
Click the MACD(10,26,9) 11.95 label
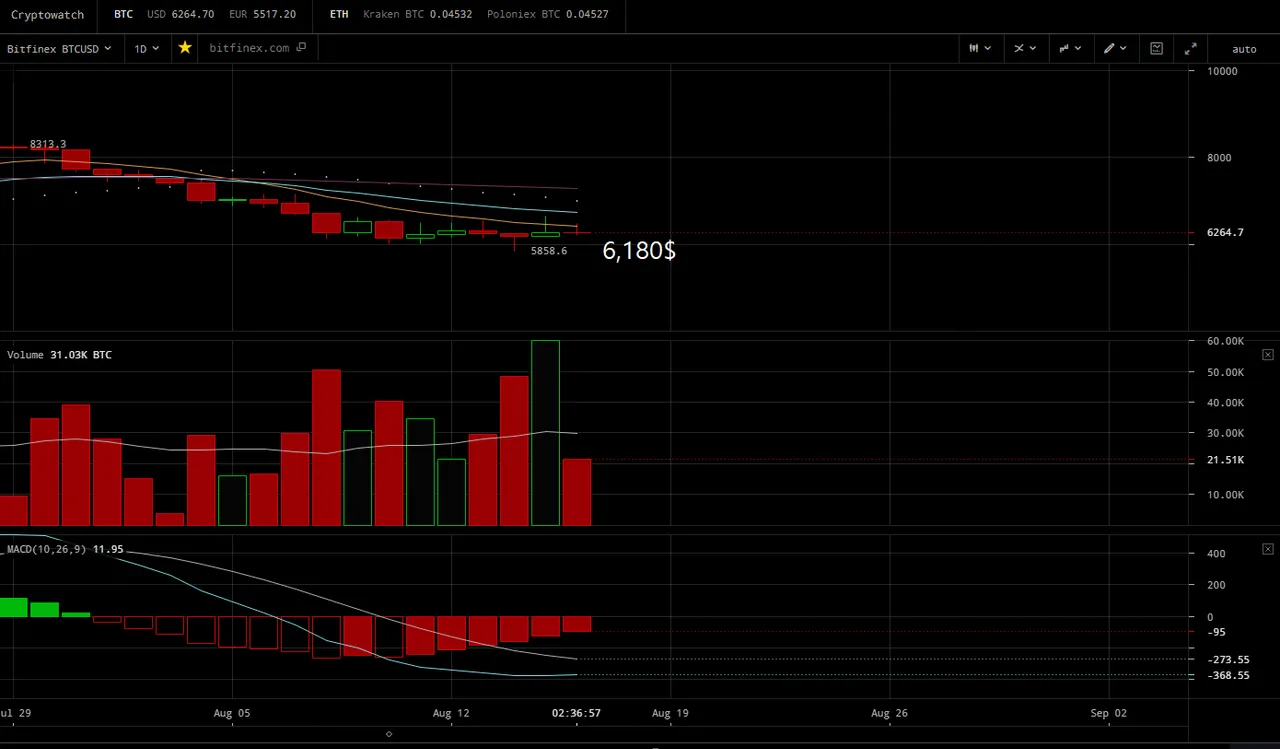click(x=65, y=549)
